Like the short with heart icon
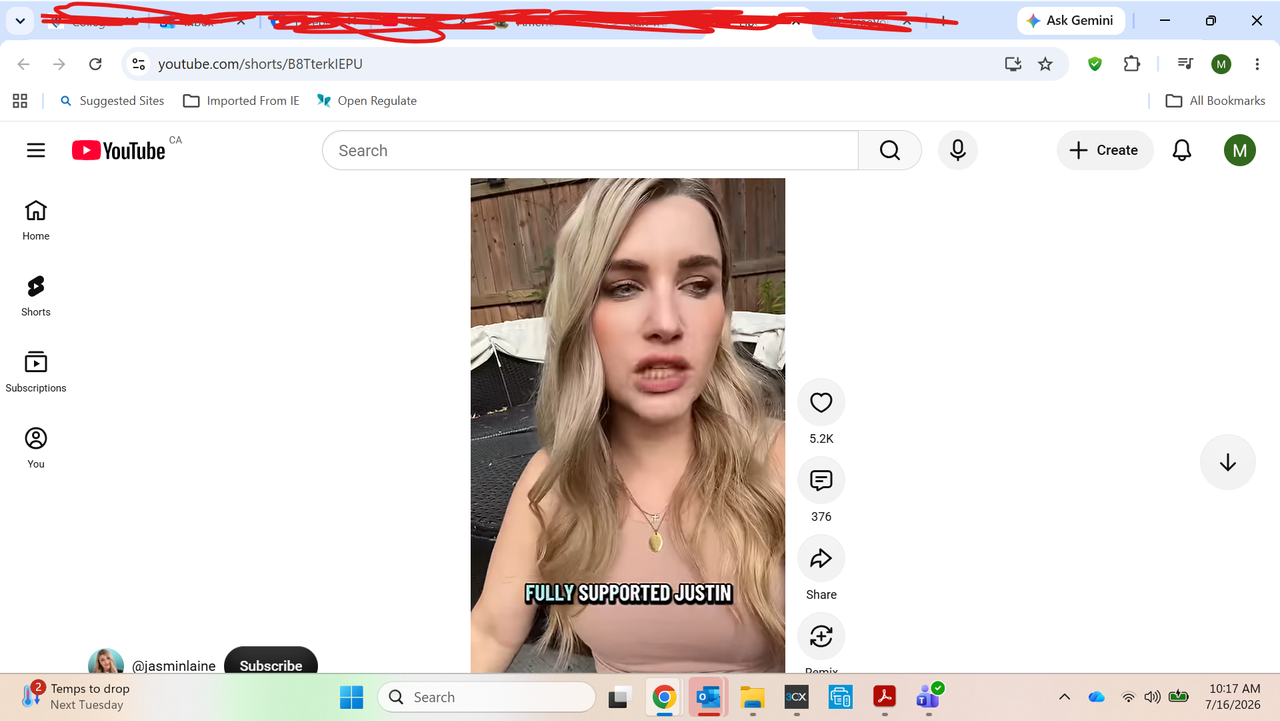The width and height of the screenshot is (1280, 721). click(821, 402)
